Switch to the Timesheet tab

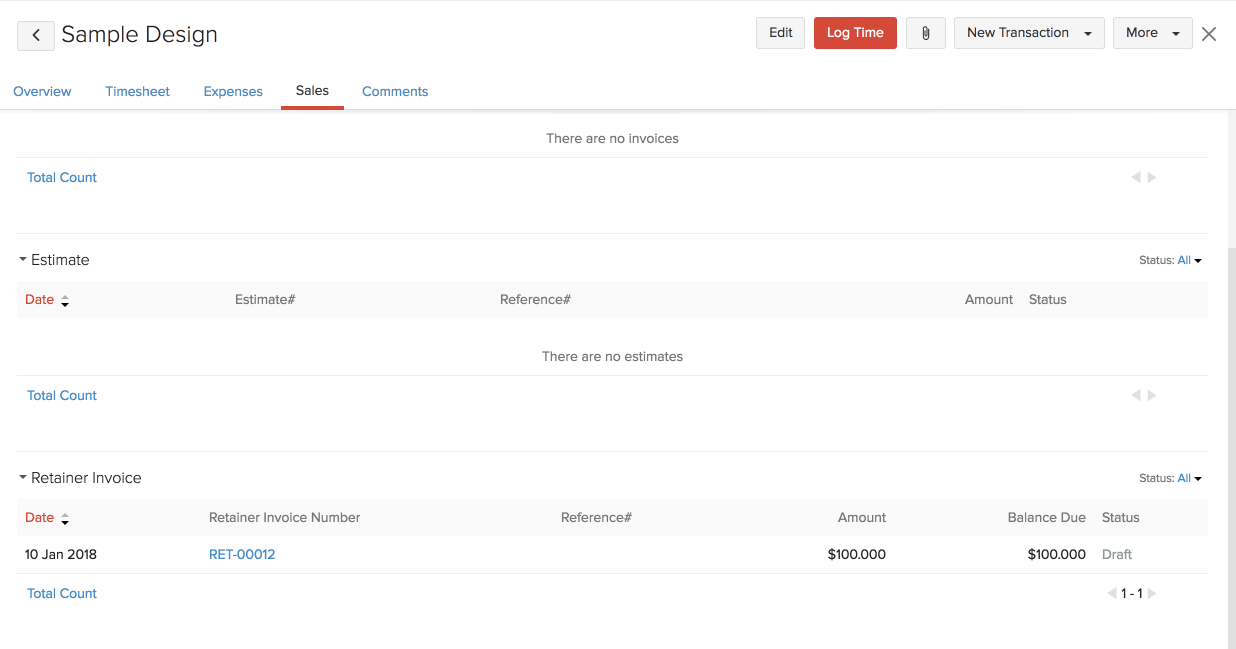[137, 91]
